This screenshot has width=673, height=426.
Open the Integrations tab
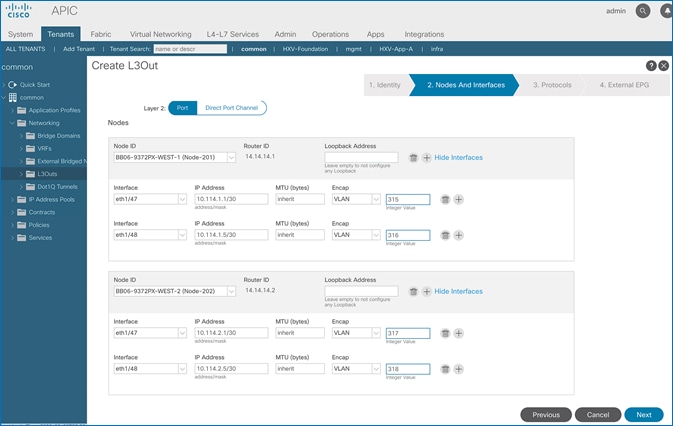coord(424,34)
